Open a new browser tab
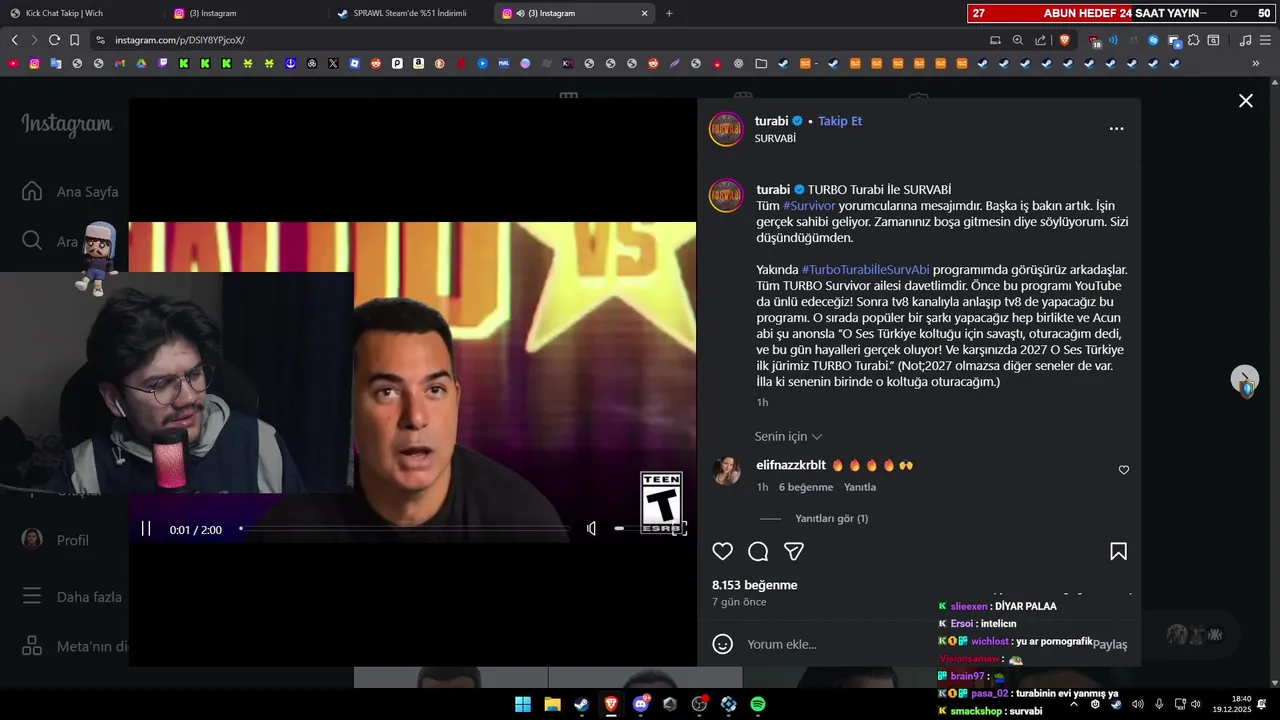This screenshot has width=1280, height=720. 669,13
